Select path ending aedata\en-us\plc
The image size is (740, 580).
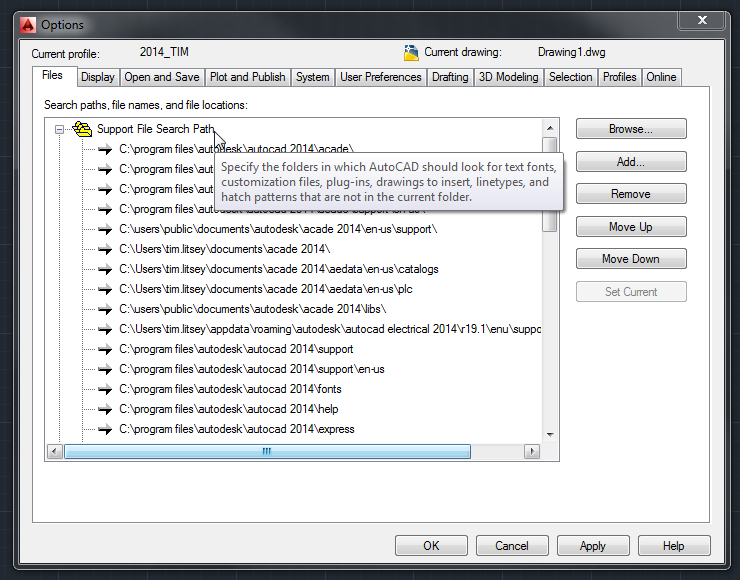[266, 289]
